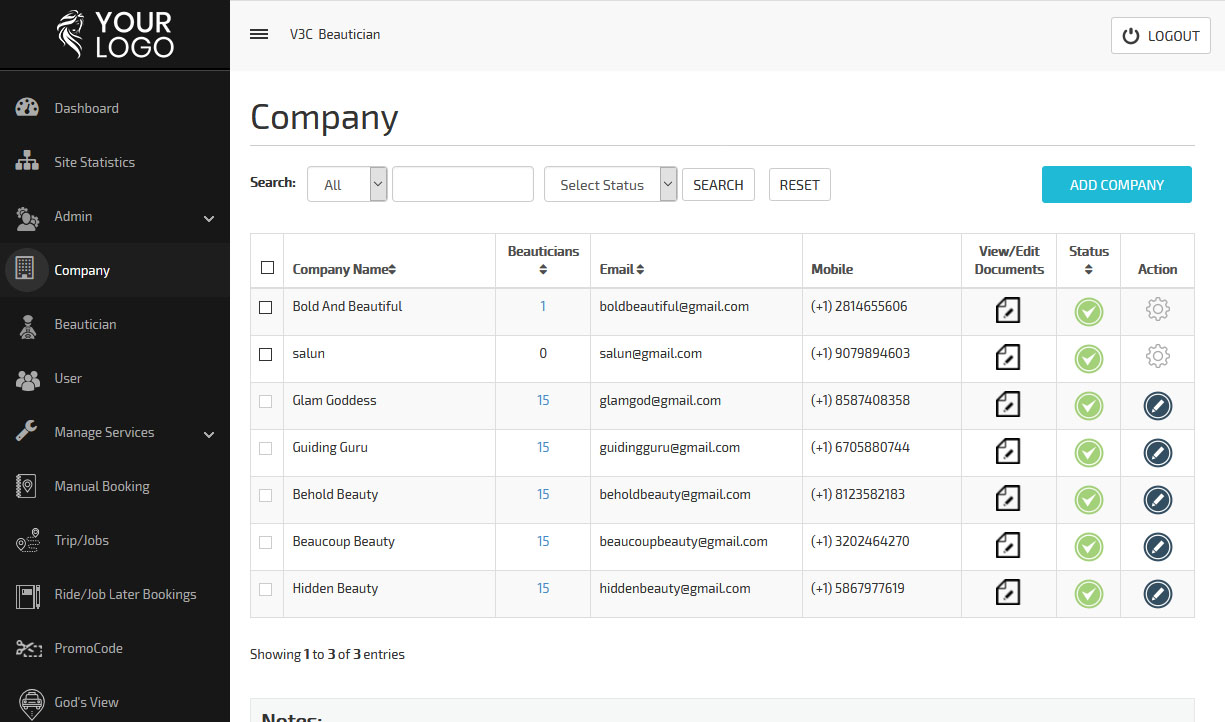Check the Glam Goddess row checkbox
Image resolution: width=1225 pixels, height=722 pixels.
(265, 401)
